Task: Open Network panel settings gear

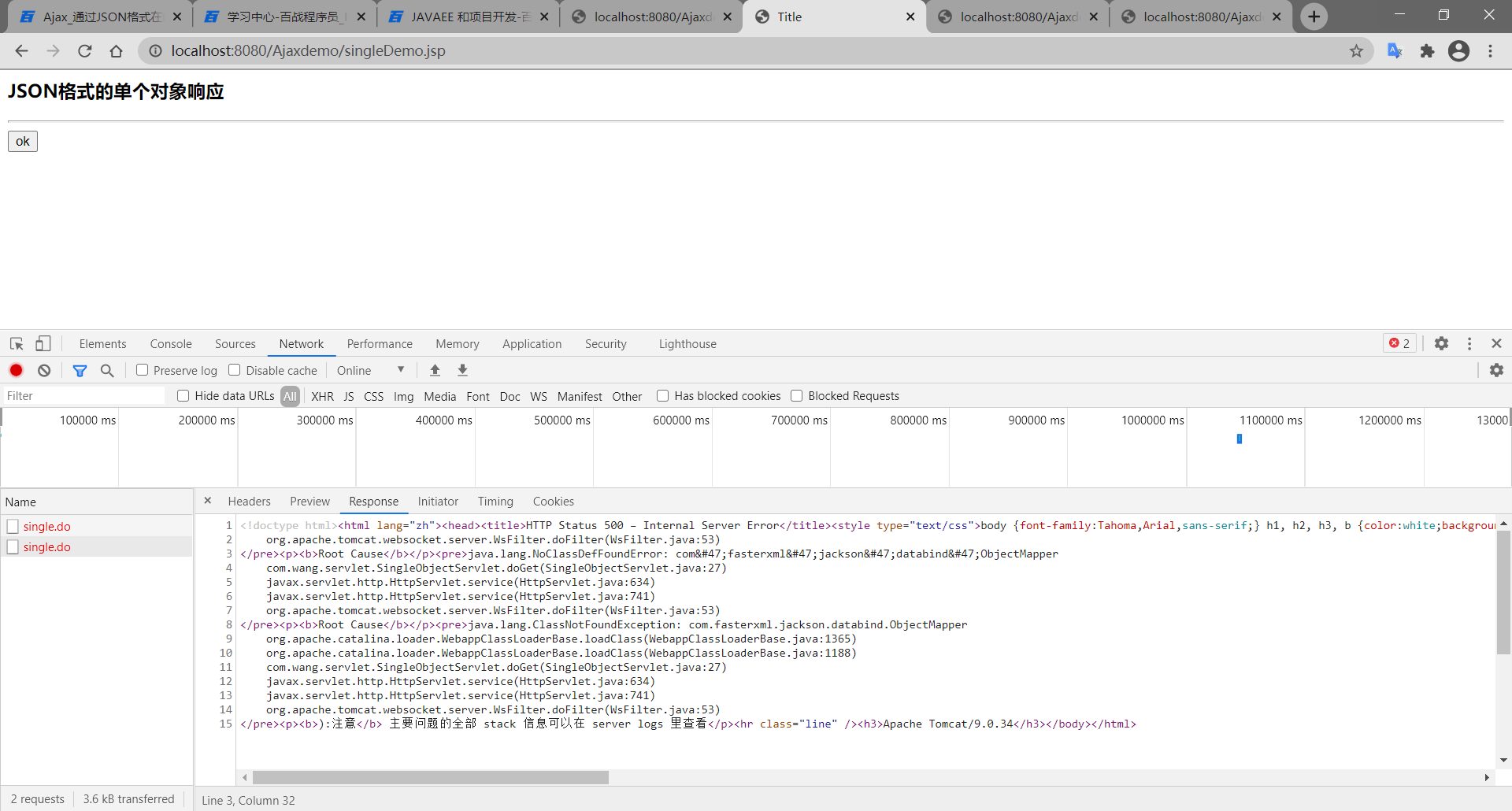Action: point(1496,370)
